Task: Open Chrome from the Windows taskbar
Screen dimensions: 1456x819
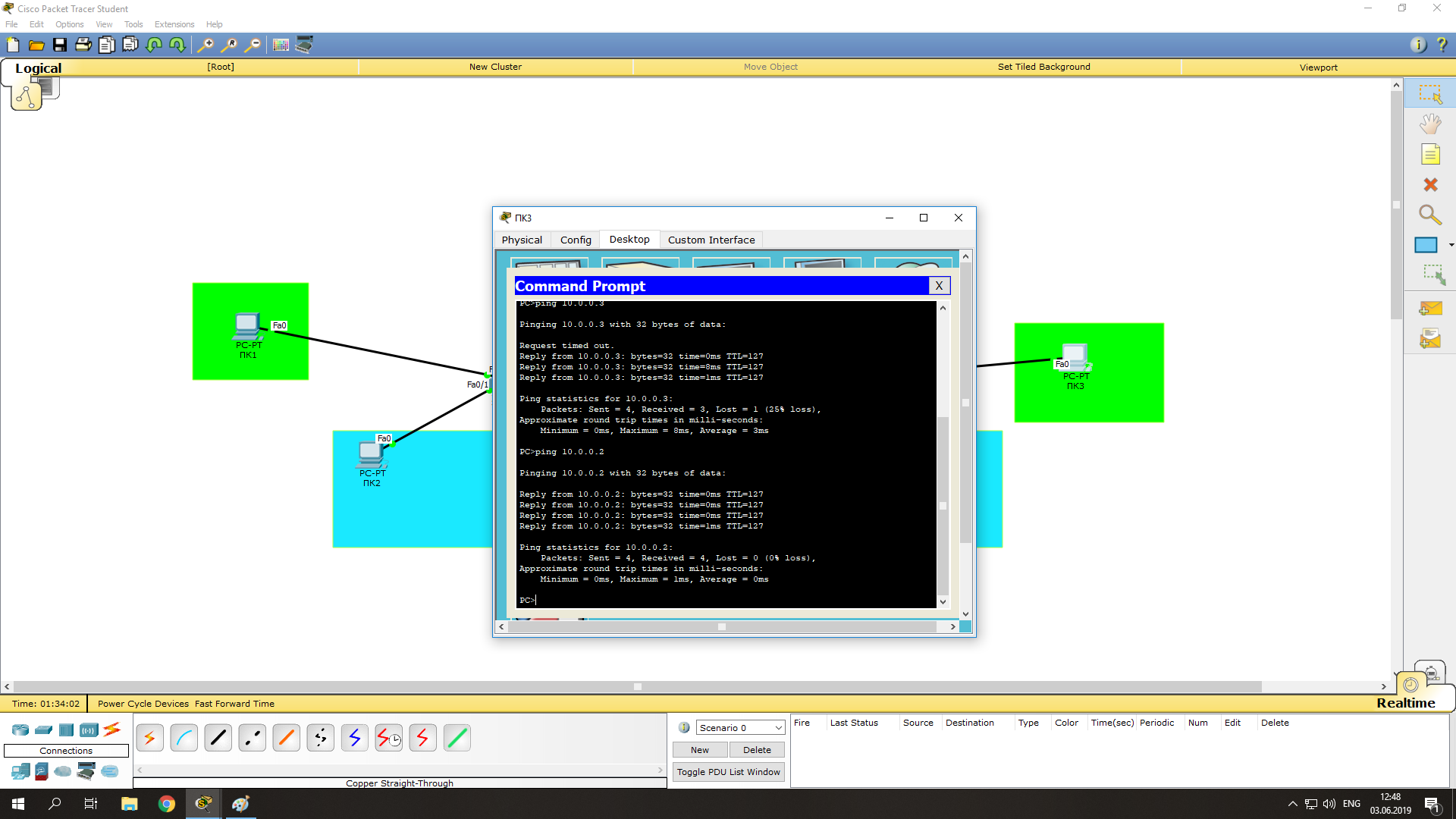Action: pyautogui.click(x=167, y=804)
